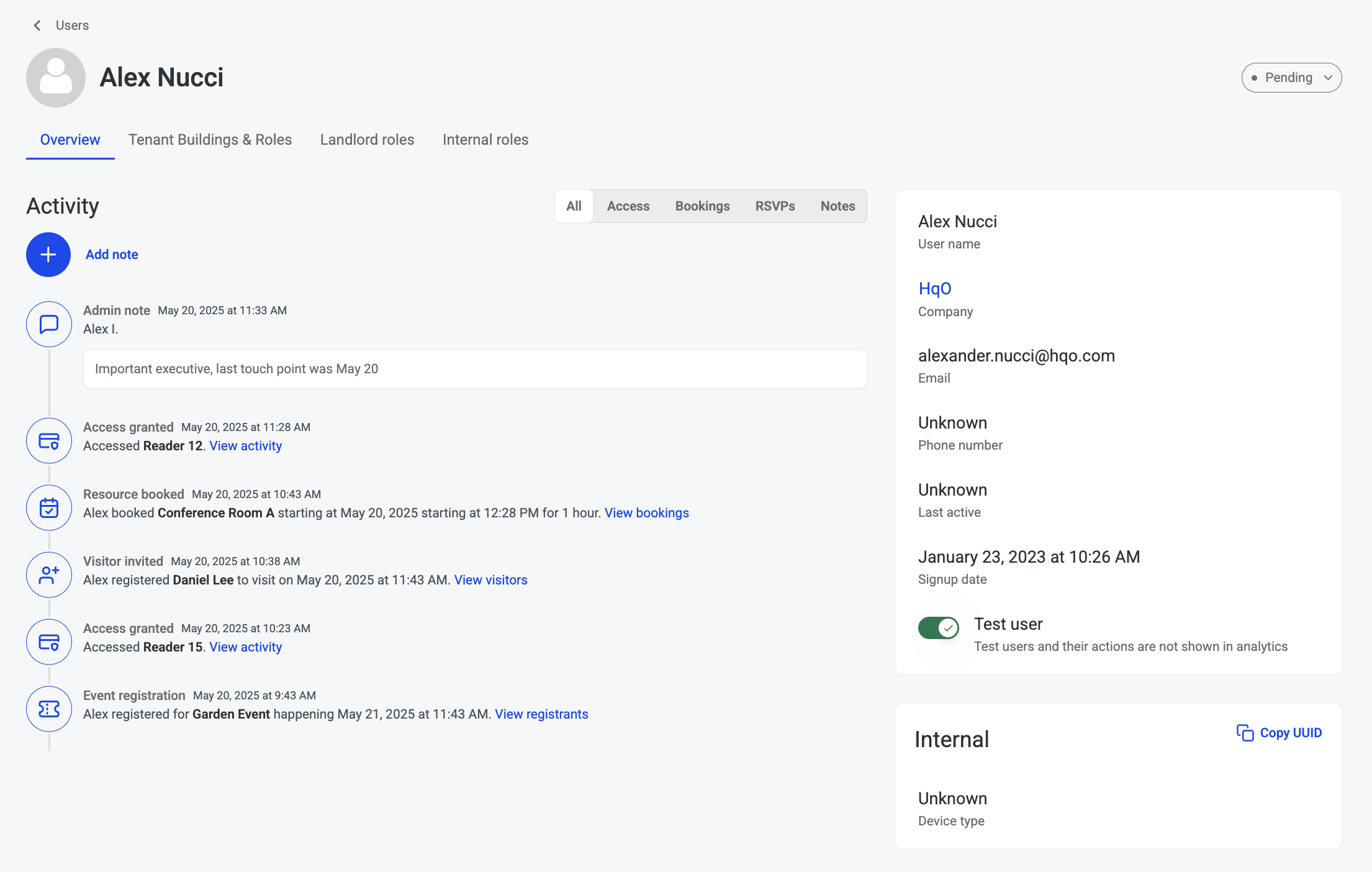Viewport: 1372px width, 872px height.
Task: Disable the Test user toggle
Action: [x=938, y=628]
